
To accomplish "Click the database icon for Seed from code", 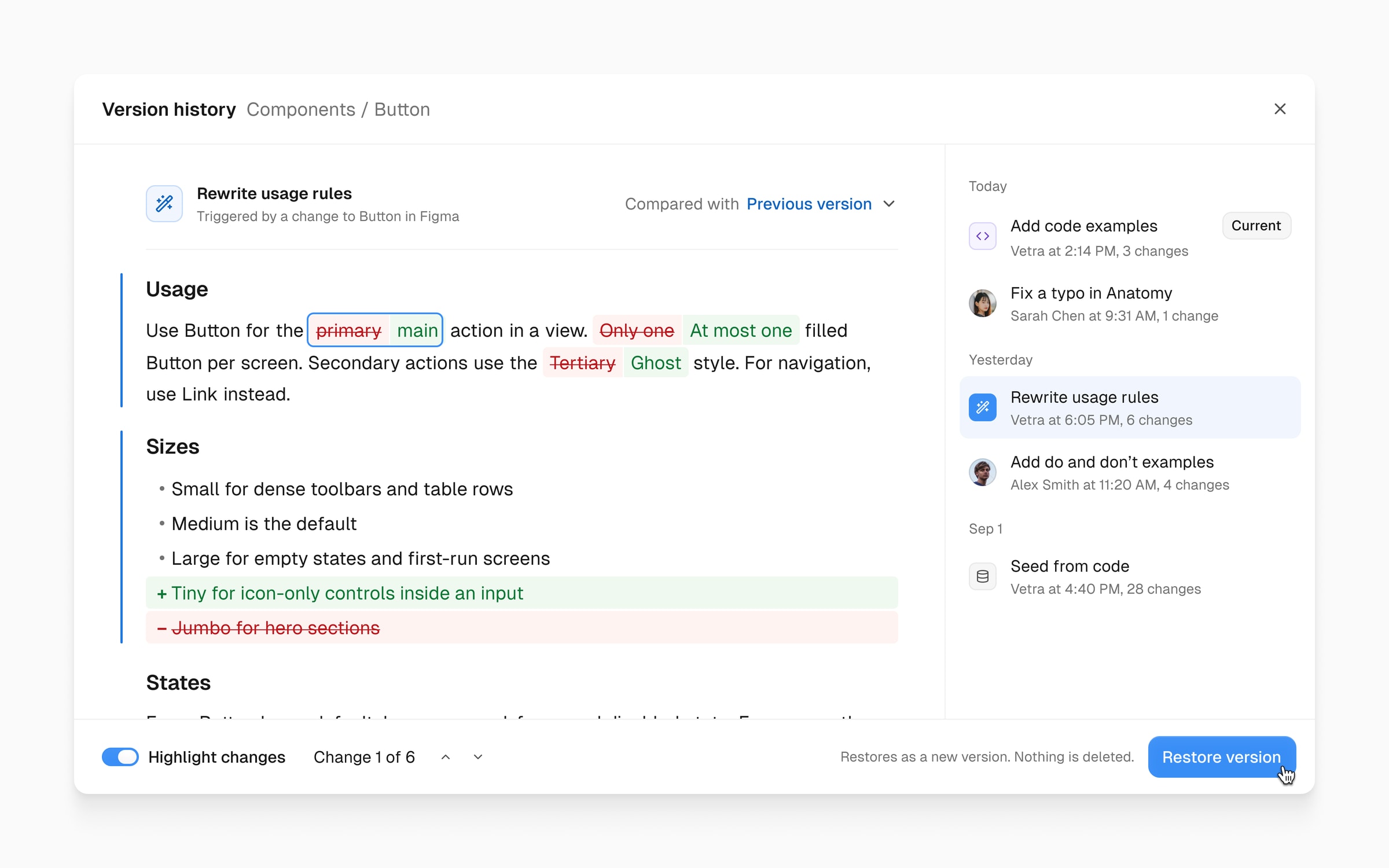I will pos(982,576).
